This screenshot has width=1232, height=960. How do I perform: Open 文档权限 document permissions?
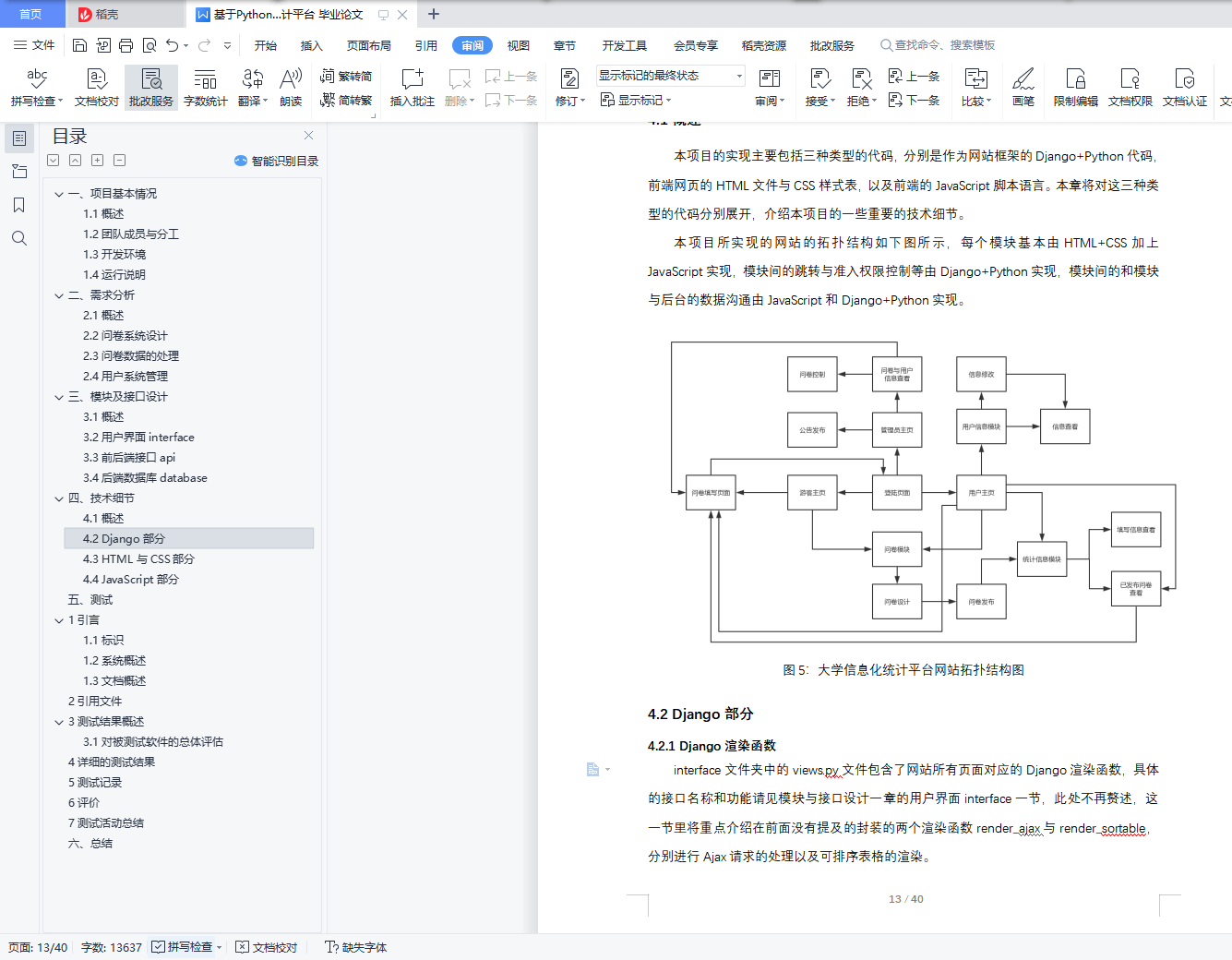coord(1130,88)
